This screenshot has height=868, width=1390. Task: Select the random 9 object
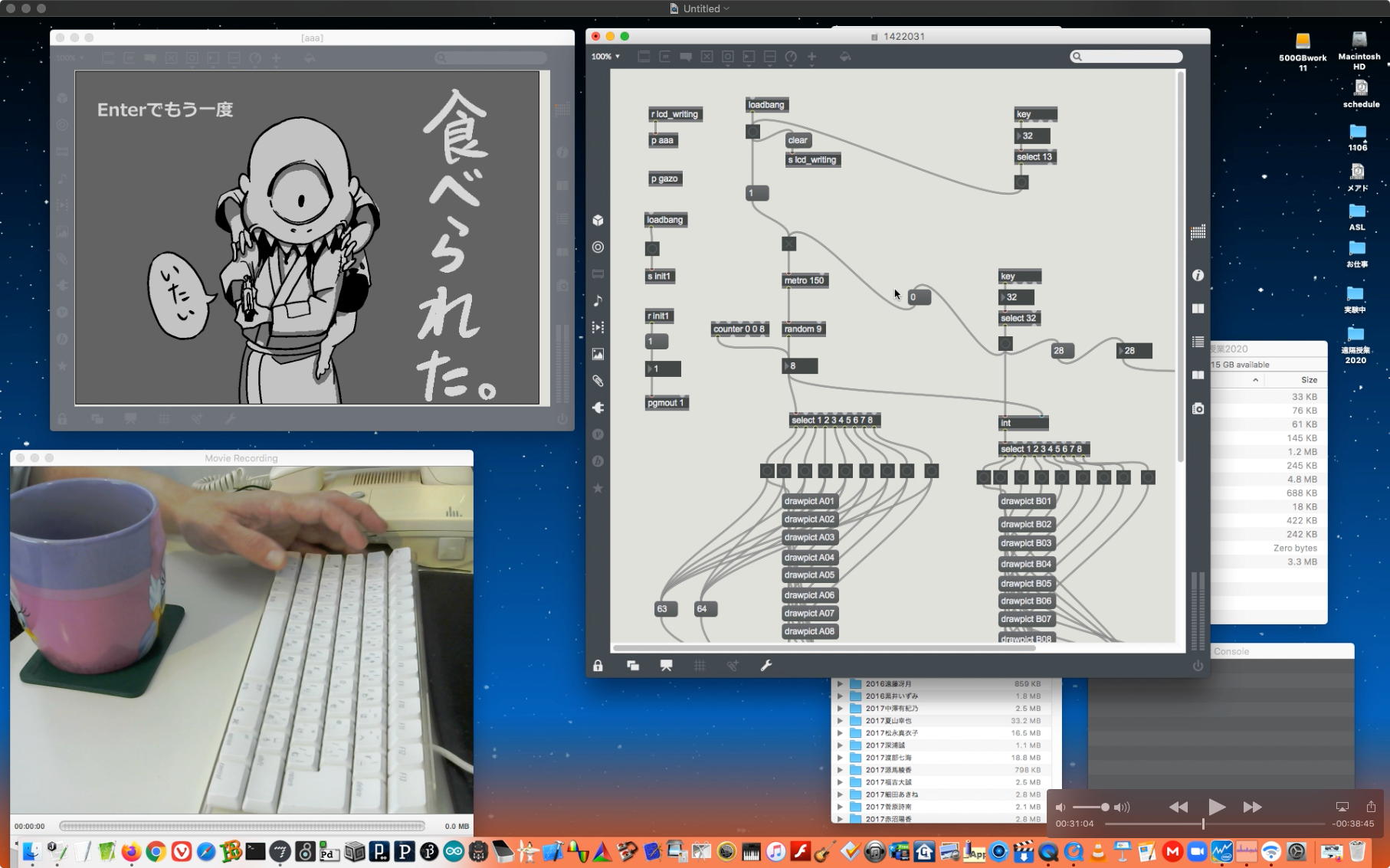tap(803, 329)
